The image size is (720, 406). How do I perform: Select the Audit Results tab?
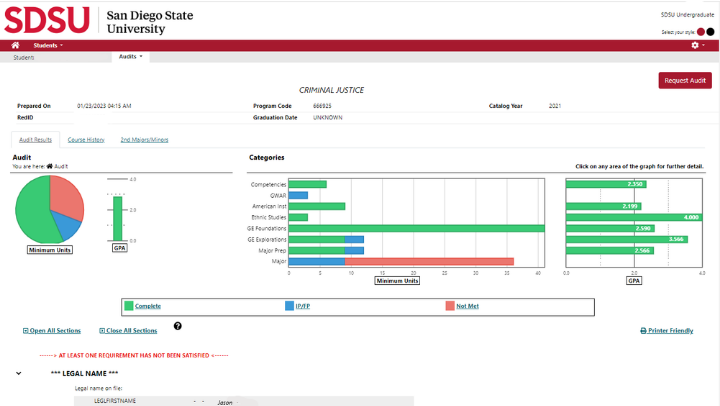(x=35, y=139)
